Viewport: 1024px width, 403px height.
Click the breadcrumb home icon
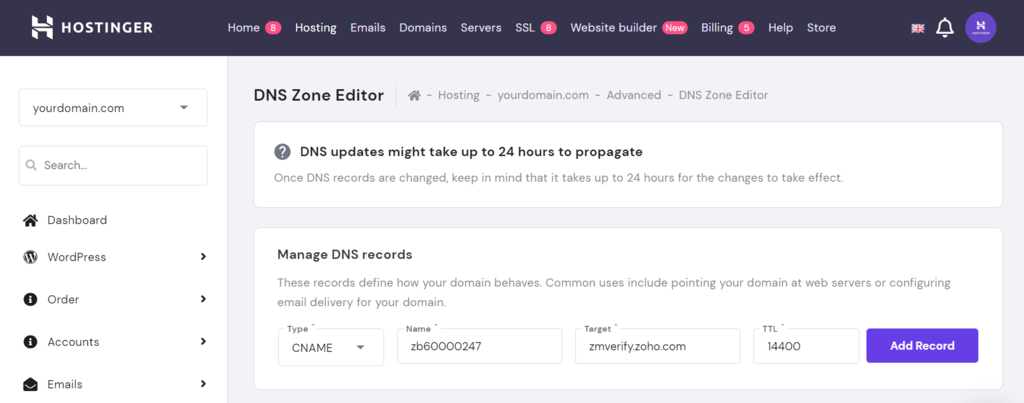click(x=414, y=95)
